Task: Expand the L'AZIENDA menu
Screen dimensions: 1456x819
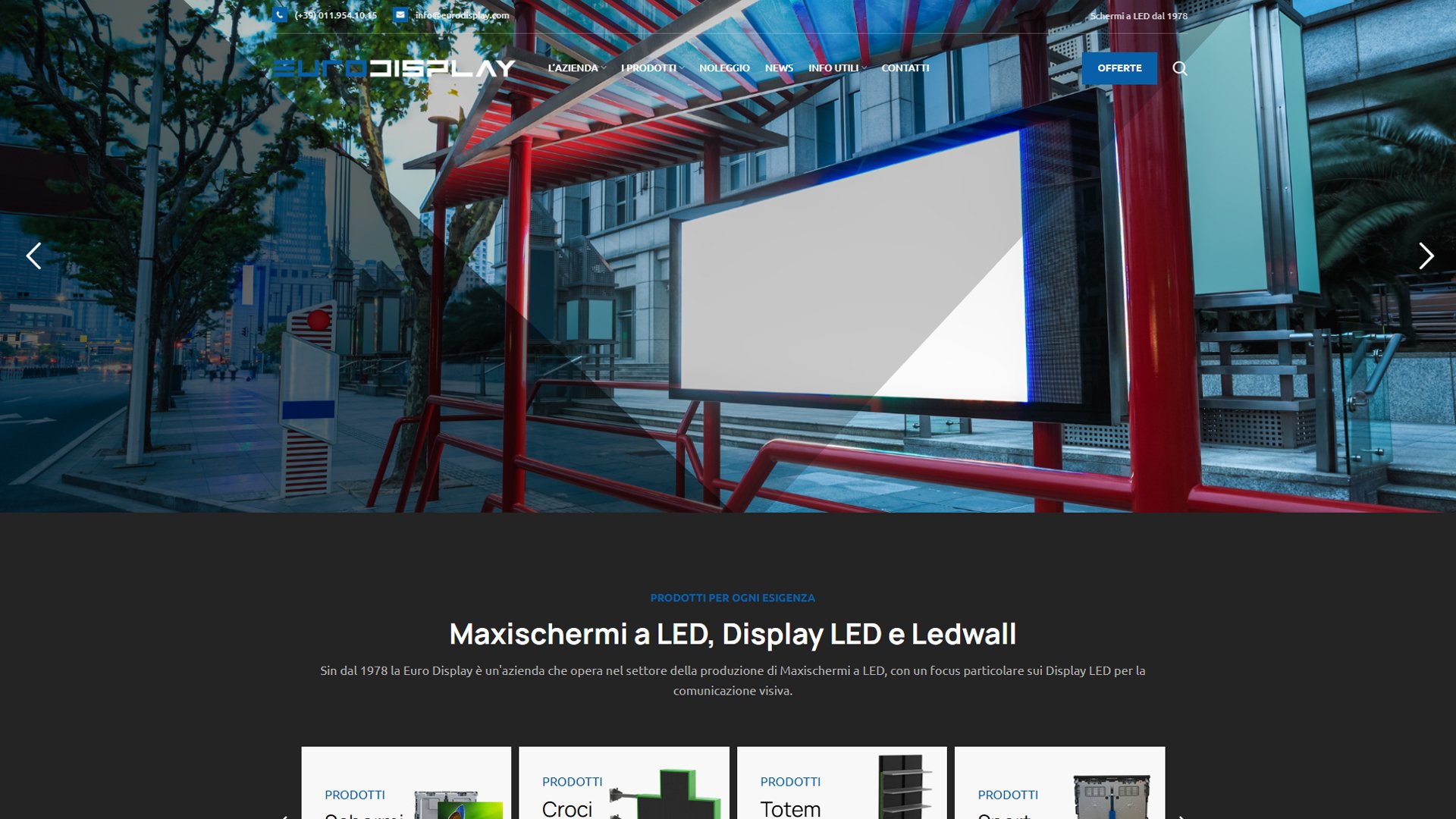Action: pos(577,68)
